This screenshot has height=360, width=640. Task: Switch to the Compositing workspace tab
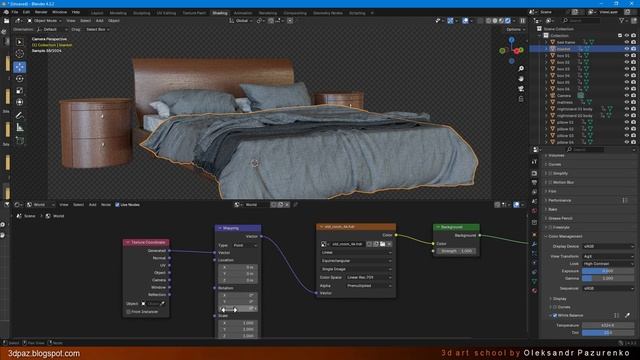point(295,13)
